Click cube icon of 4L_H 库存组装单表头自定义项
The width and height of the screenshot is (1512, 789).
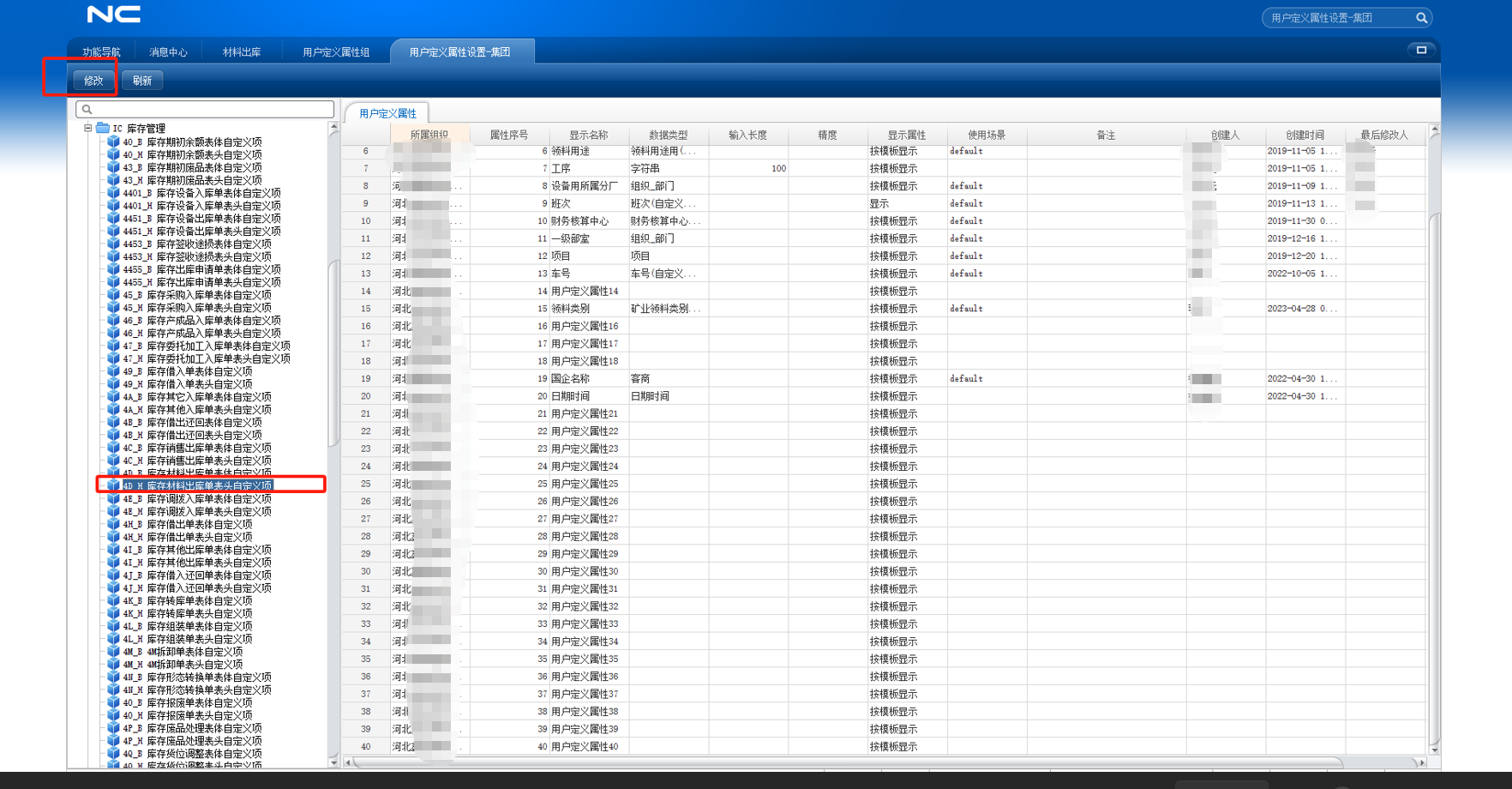113,639
